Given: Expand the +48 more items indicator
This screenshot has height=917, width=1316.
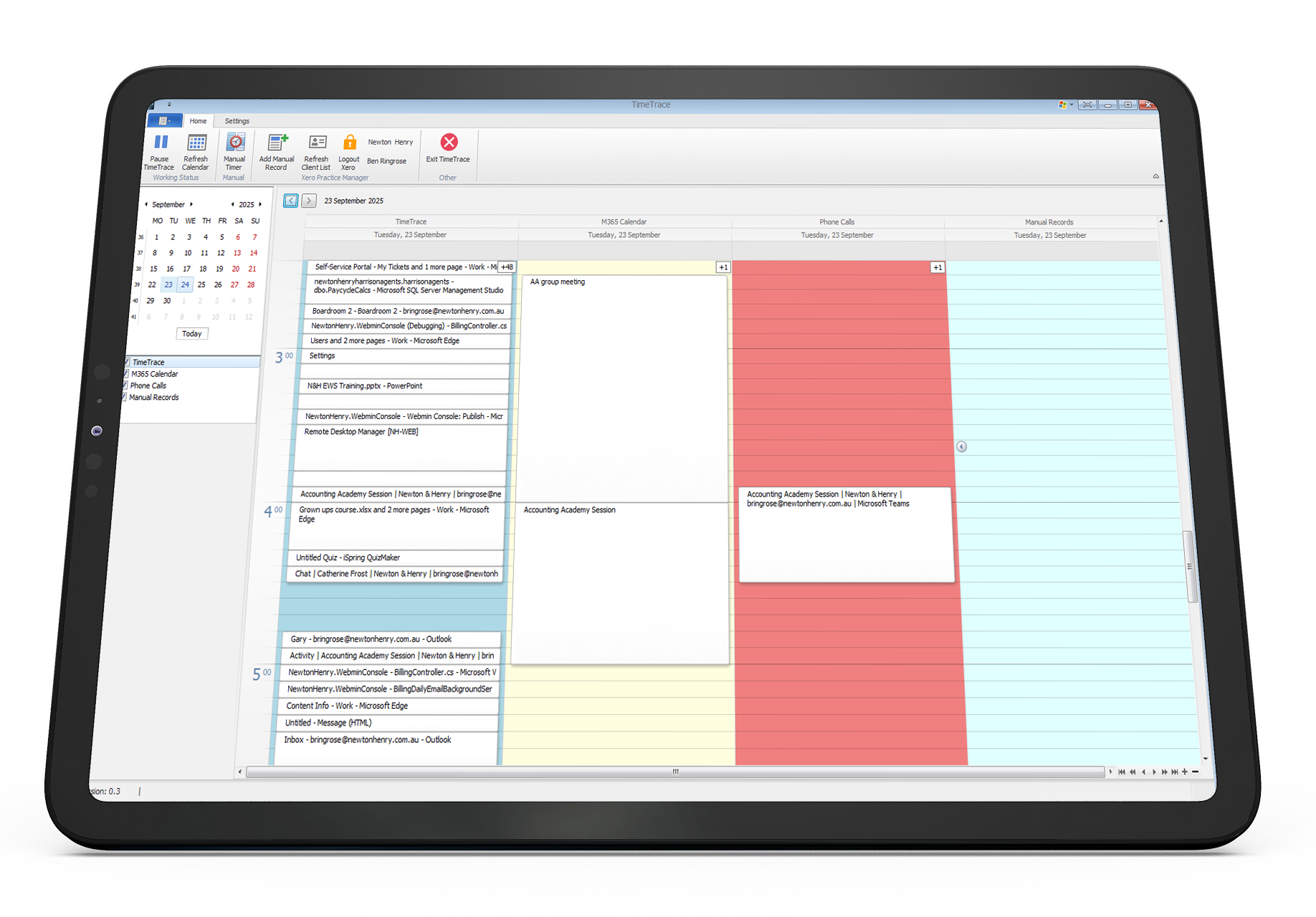Looking at the screenshot, I should click(507, 267).
